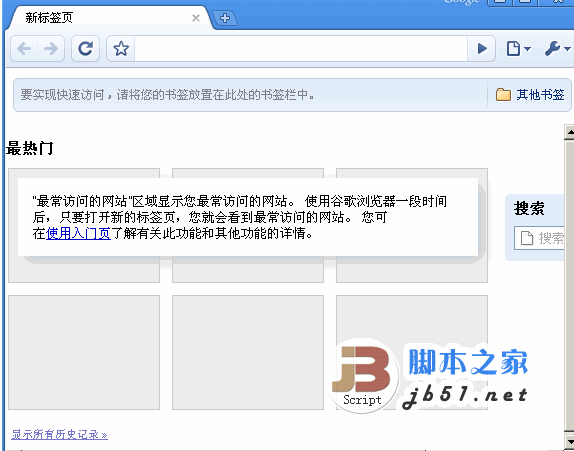Add a new tab with the plus button

(x=225, y=18)
